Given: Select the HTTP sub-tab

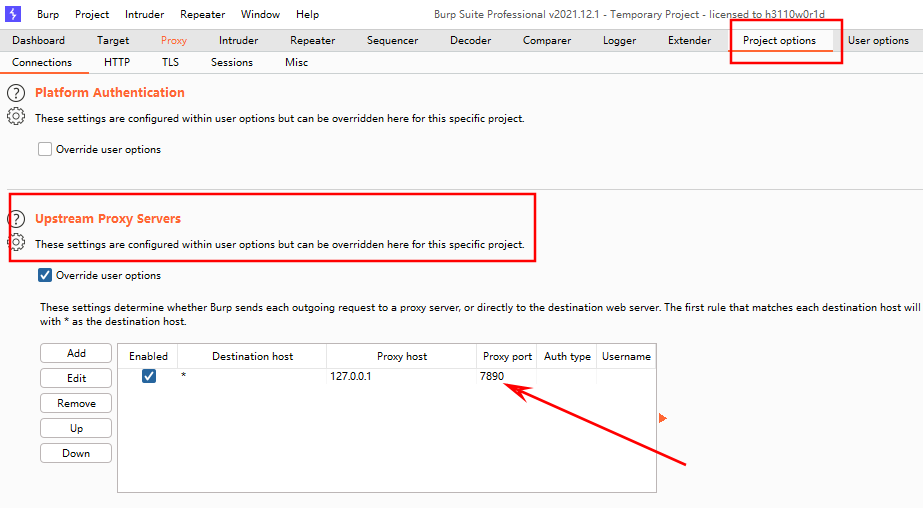Looking at the screenshot, I should tap(117, 62).
